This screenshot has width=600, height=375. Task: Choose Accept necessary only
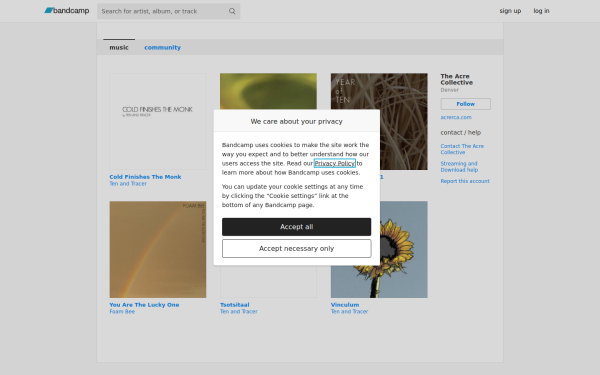pos(297,248)
